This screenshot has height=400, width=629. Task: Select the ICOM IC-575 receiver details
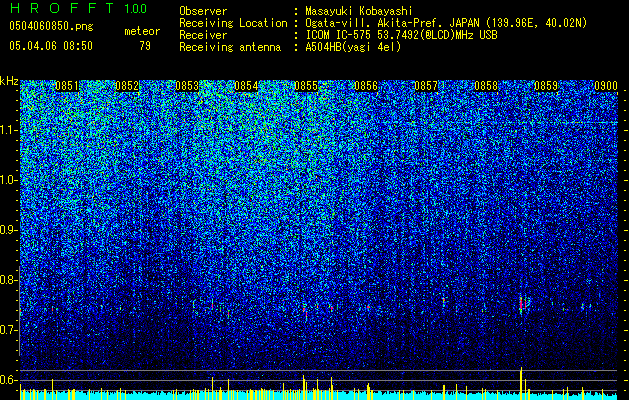coord(401,35)
